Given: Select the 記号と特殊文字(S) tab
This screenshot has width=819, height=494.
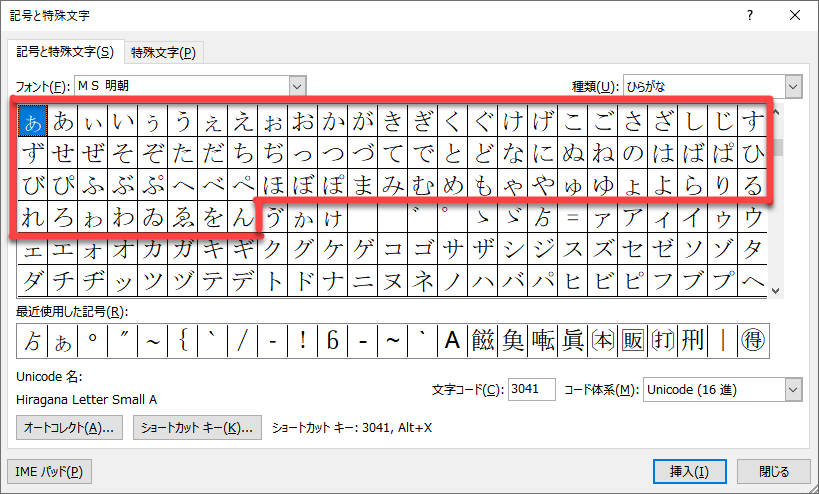Looking at the screenshot, I should point(62,52).
